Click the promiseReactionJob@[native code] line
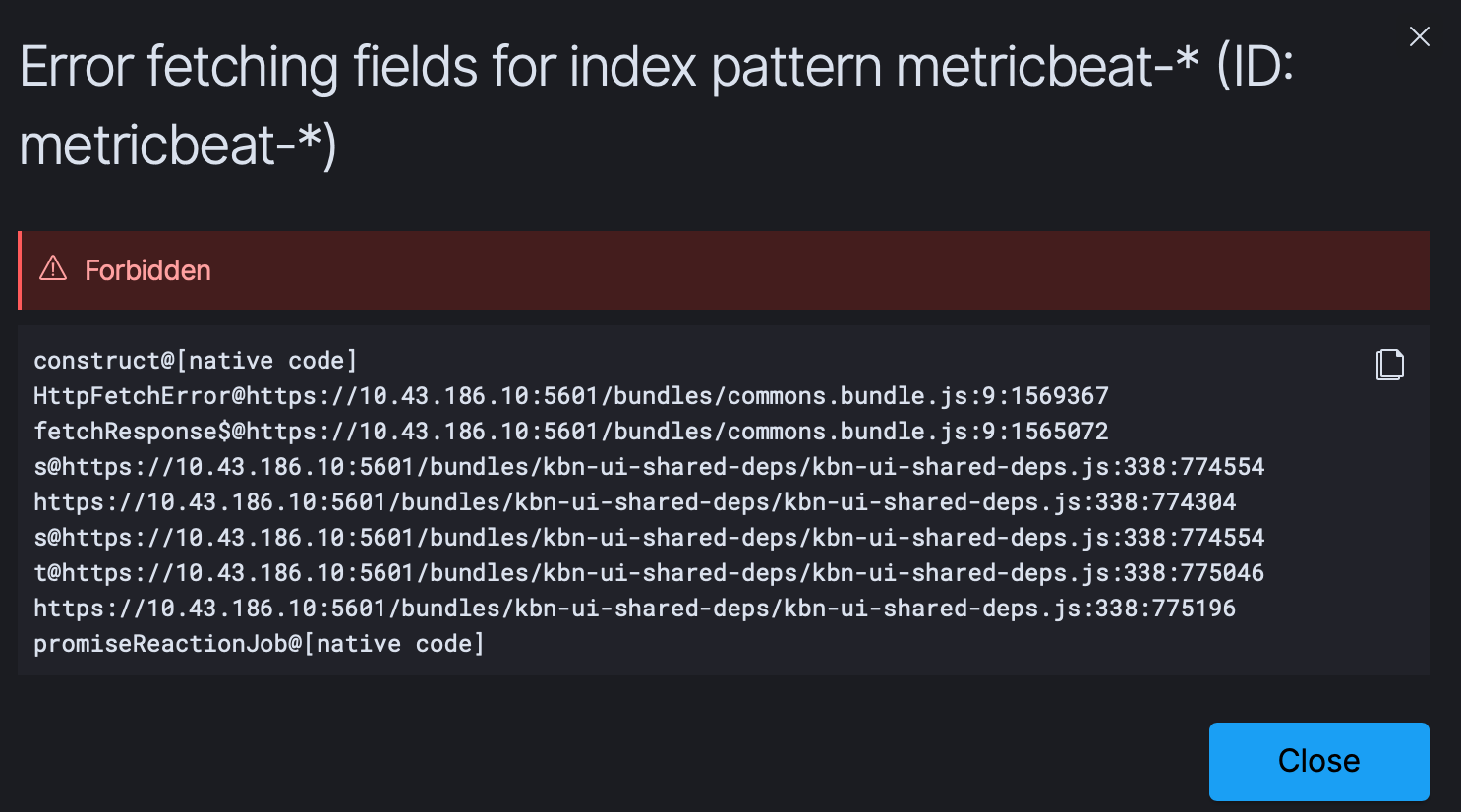Viewport: 1461px width, 812px height. [x=260, y=644]
